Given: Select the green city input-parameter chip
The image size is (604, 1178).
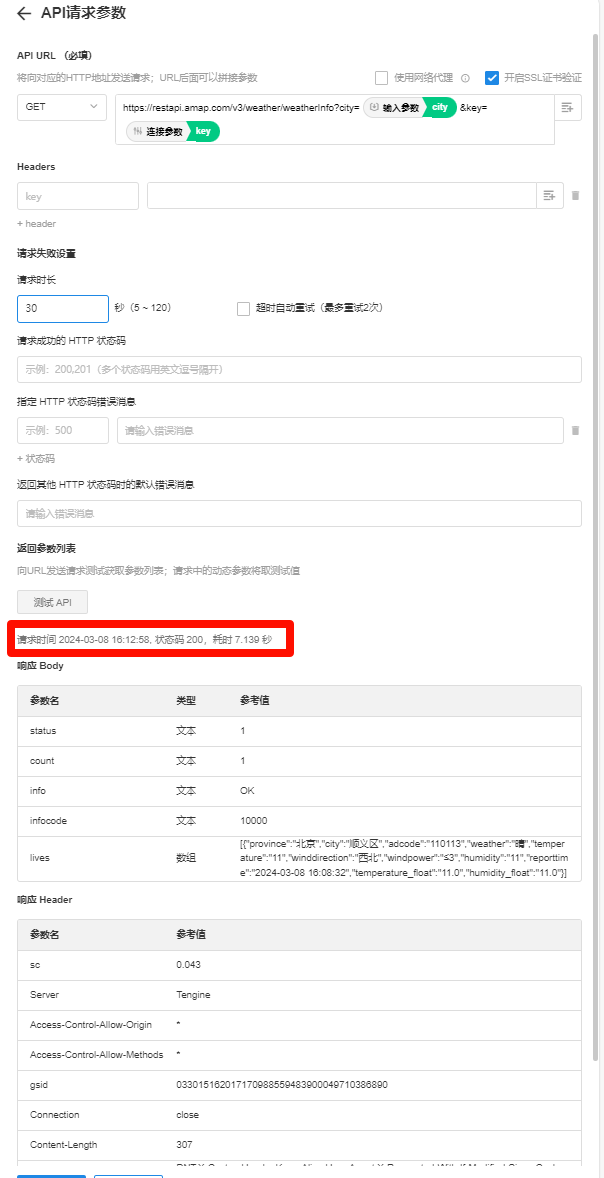Looking at the screenshot, I should (440, 107).
